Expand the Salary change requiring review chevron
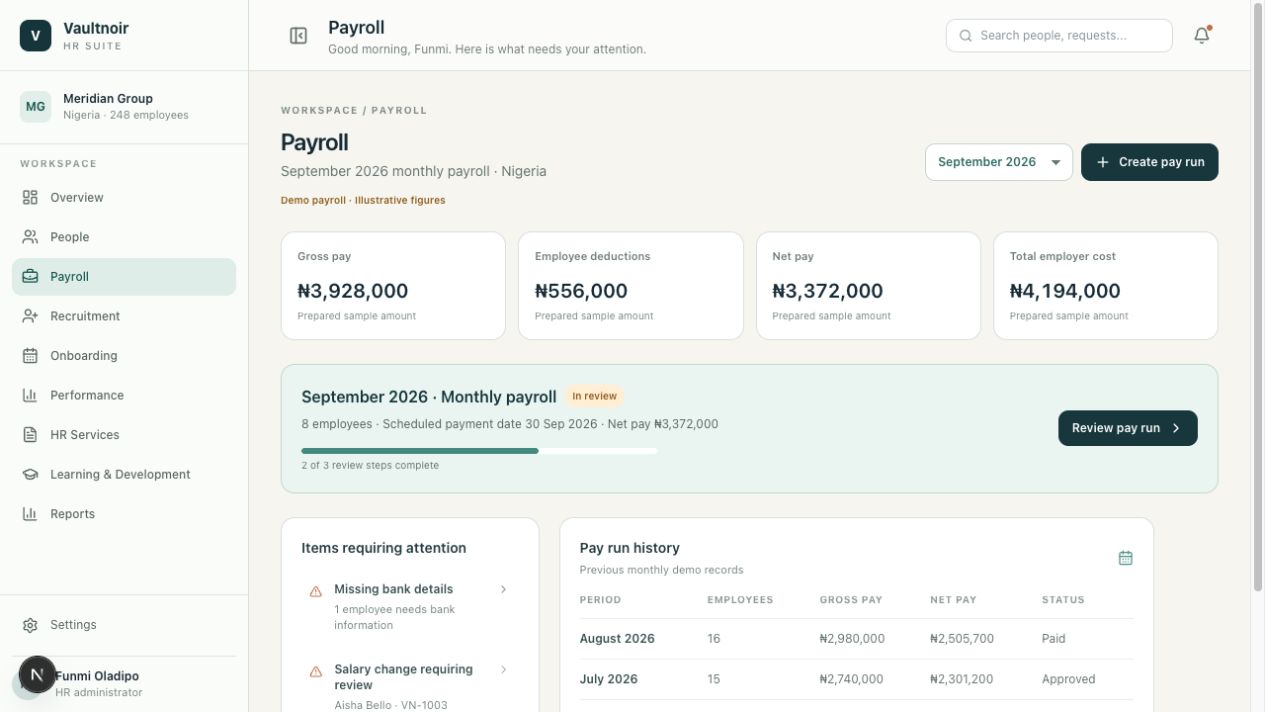The image size is (1265, 712). [503, 669]
